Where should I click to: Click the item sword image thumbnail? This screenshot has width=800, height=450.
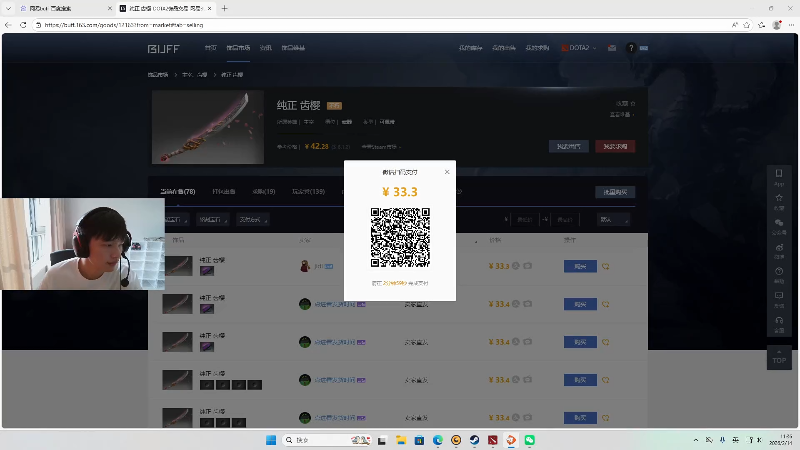[x=208, y=127]
